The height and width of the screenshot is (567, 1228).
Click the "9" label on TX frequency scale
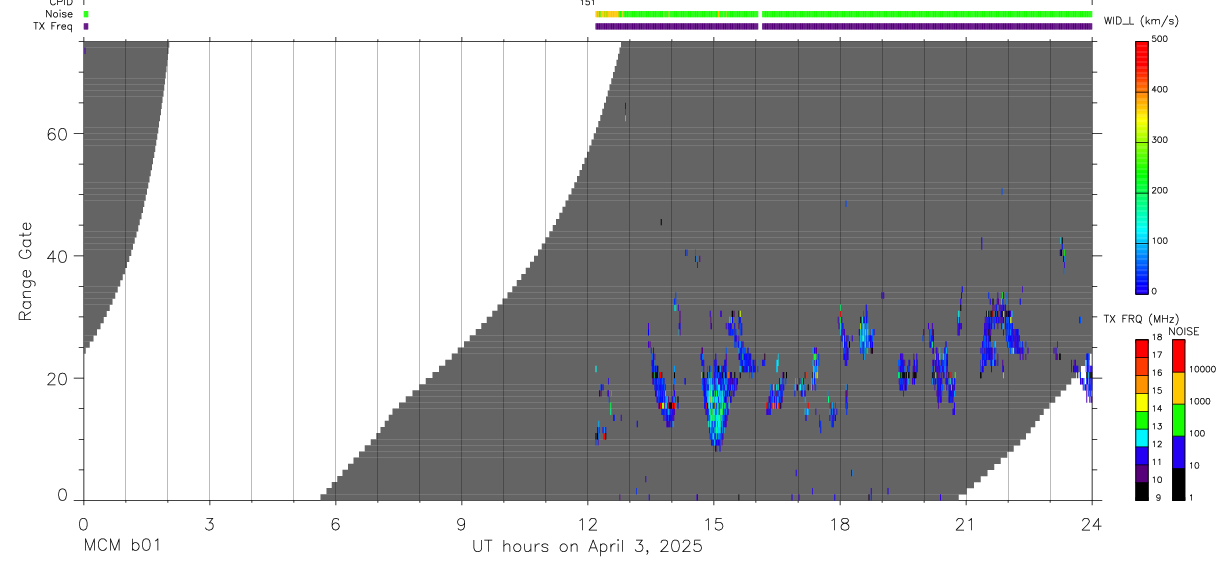[1158, 497]
